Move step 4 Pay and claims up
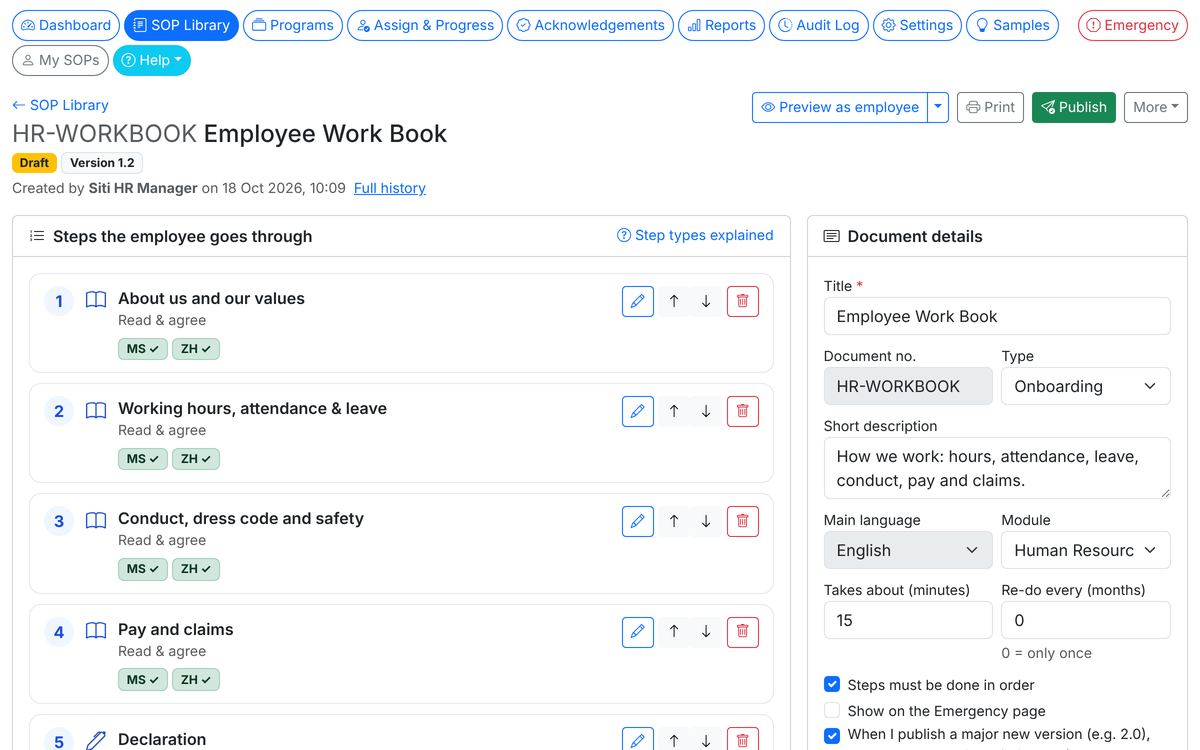 tap(674, 632)
